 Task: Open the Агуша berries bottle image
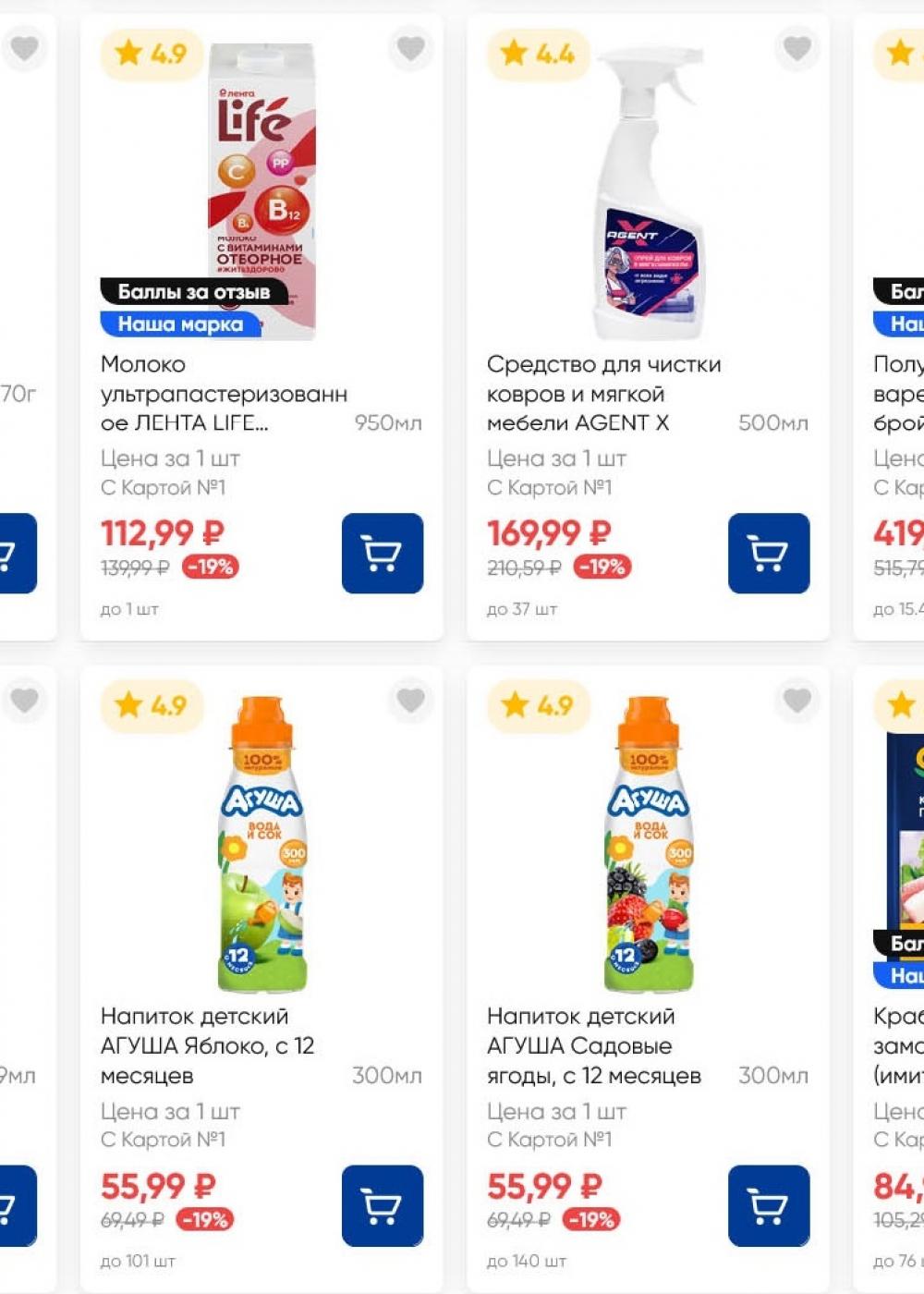pos(649,841)
